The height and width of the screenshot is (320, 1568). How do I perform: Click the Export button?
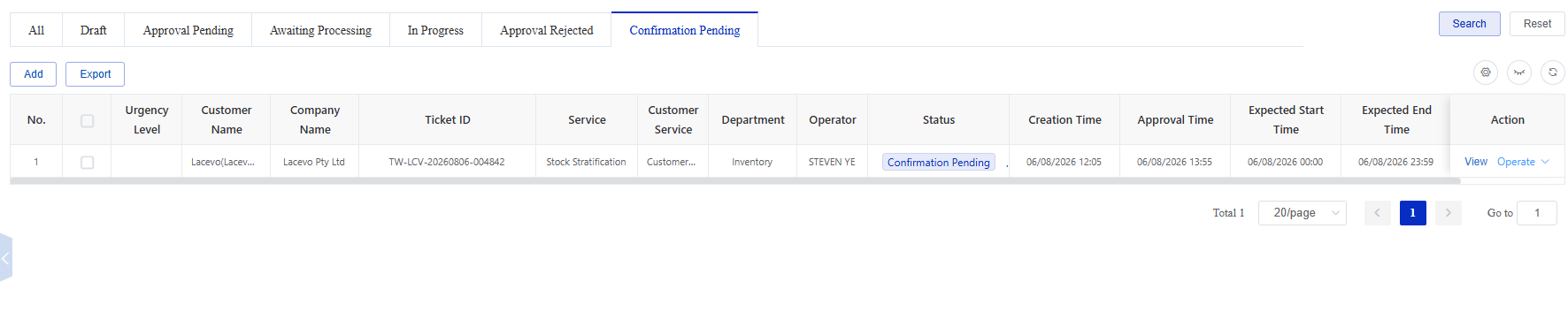click(96, 74)
